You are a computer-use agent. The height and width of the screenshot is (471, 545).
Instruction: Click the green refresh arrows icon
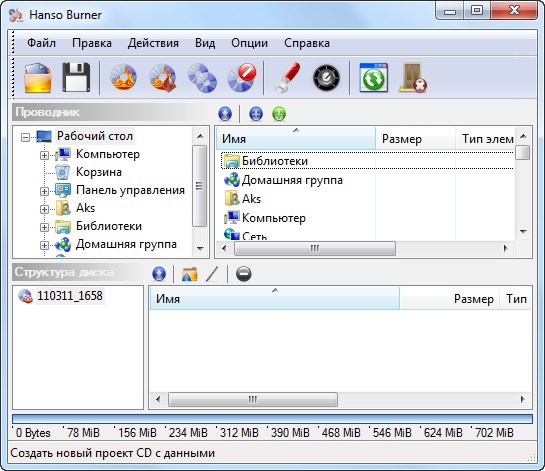pyautogui.click(x=374, y=78)
